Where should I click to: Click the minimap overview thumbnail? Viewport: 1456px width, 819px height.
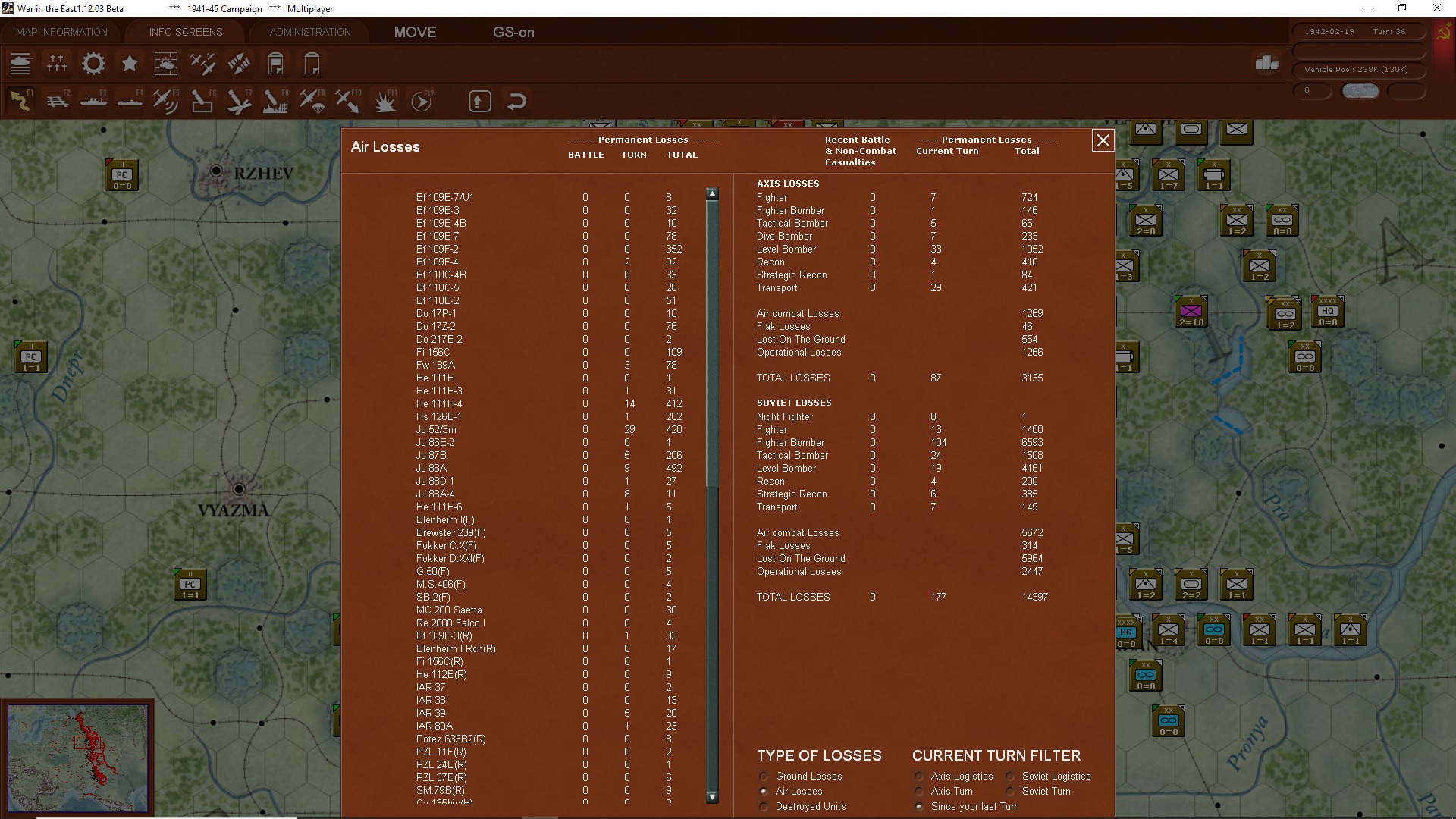point(78,758)
